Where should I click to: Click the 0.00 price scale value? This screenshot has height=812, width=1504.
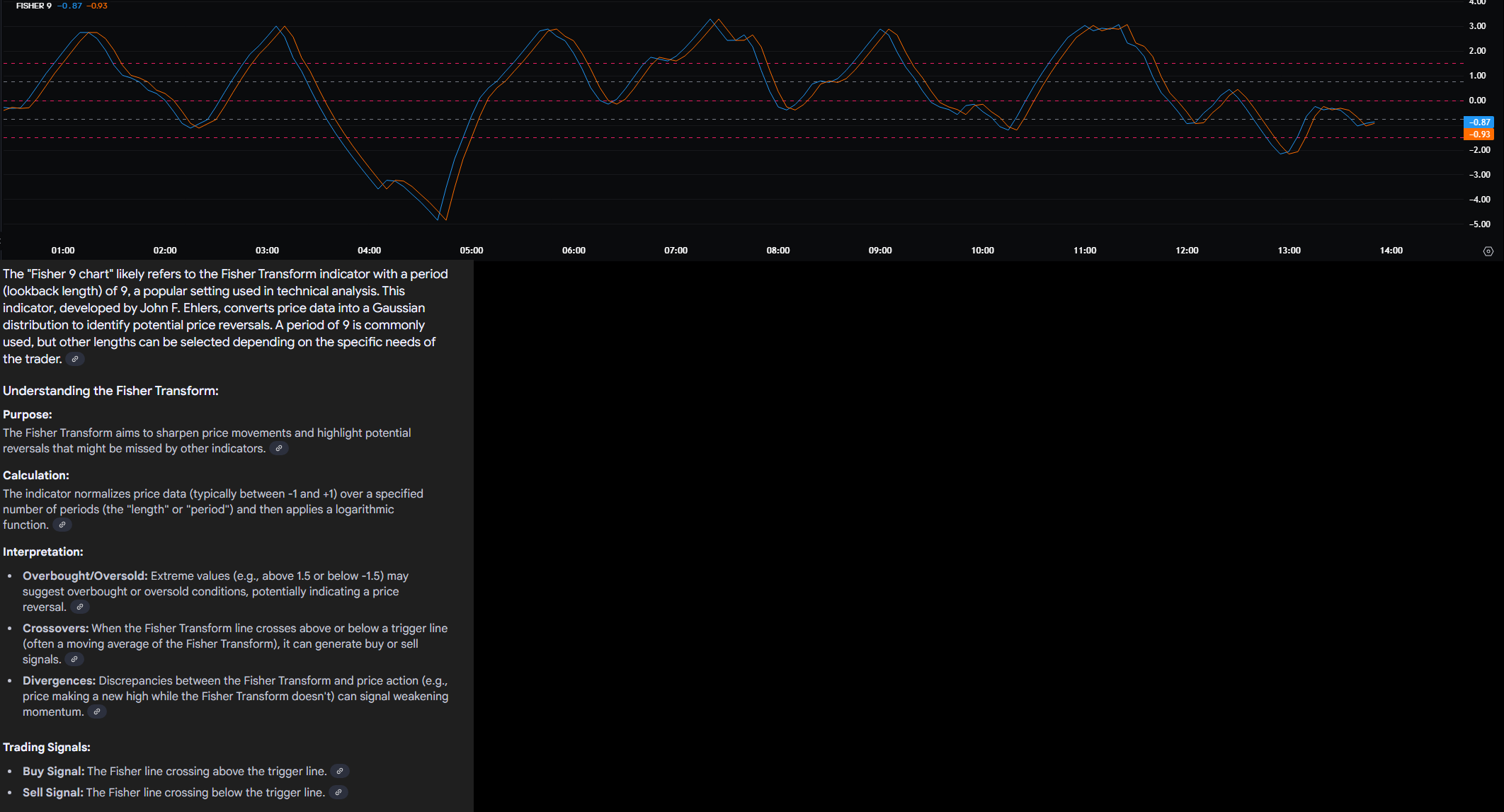pyautogui.click(x=1477, y=101)
